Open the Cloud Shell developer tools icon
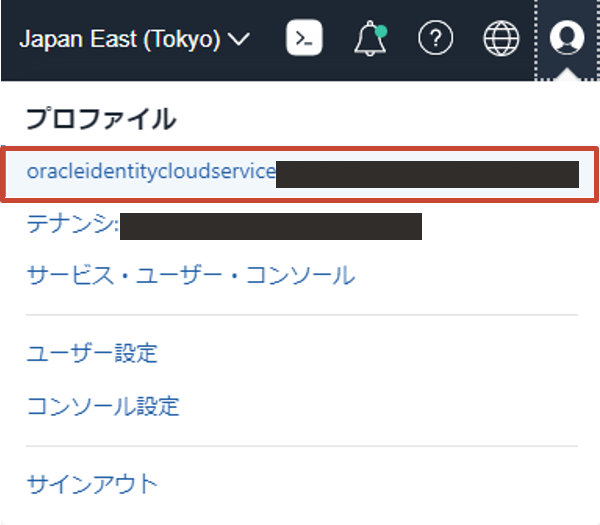This screenshot has height=525, width=600. (x=304, y=39)
